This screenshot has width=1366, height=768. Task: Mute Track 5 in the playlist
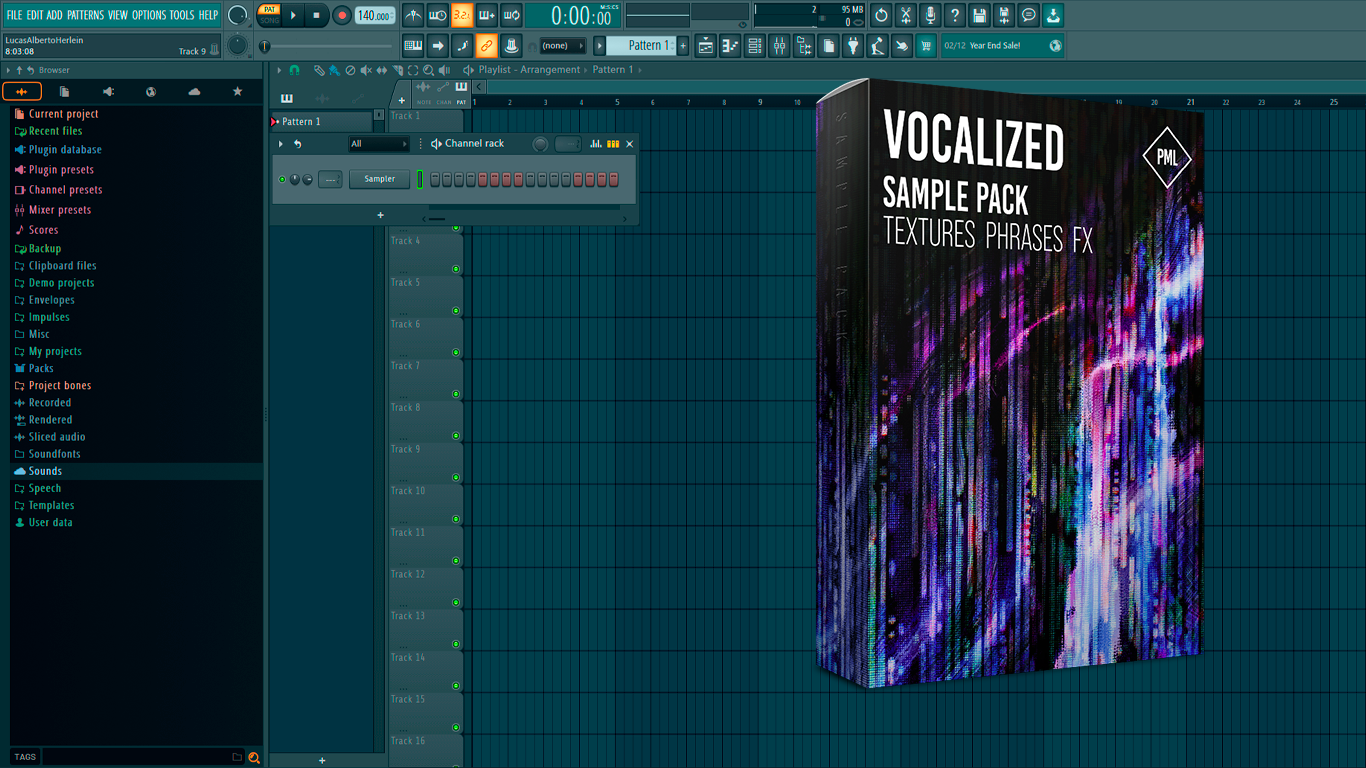click(x=456, y=311)
